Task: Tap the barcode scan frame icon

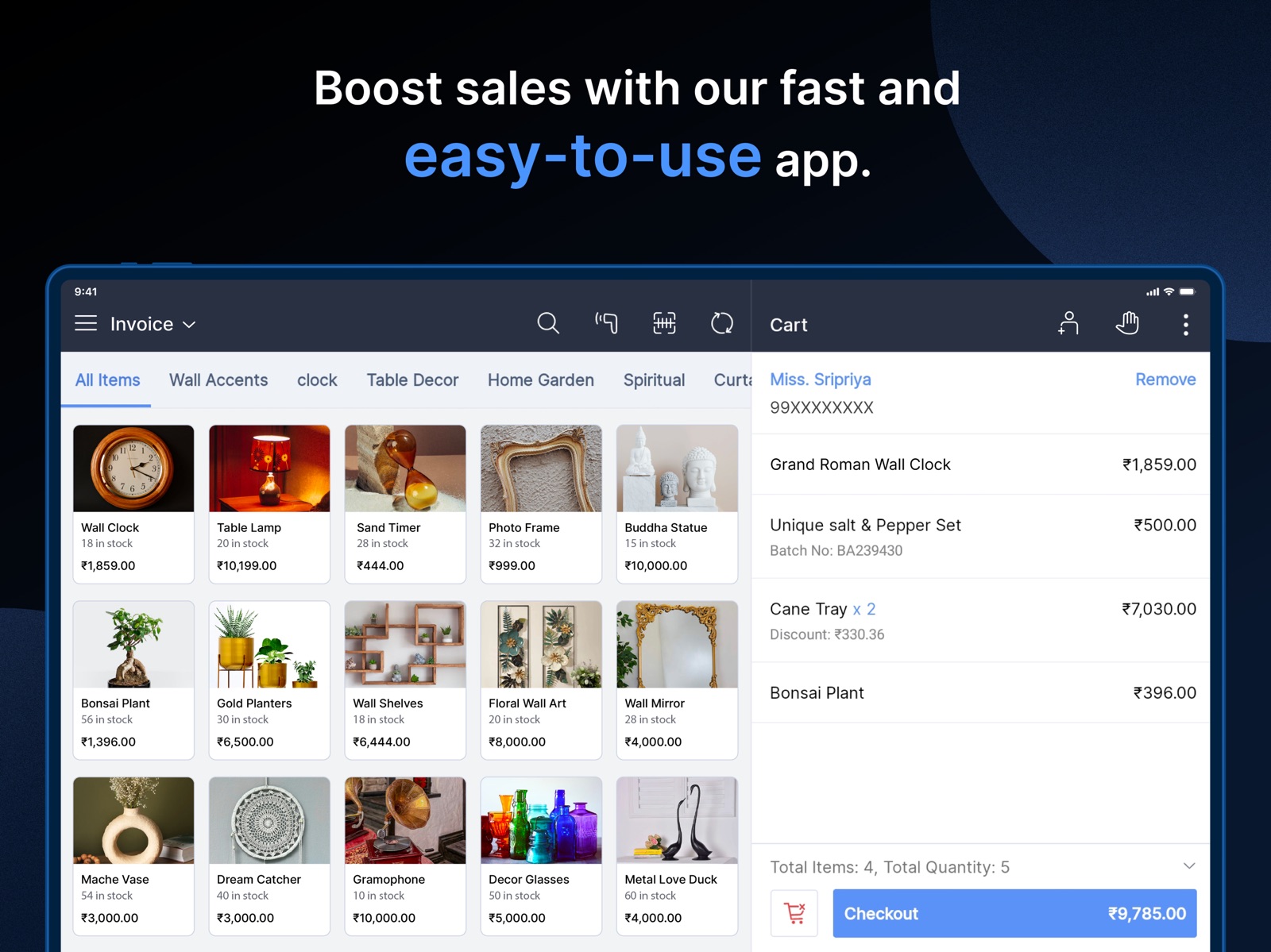Action: [664, 323]
